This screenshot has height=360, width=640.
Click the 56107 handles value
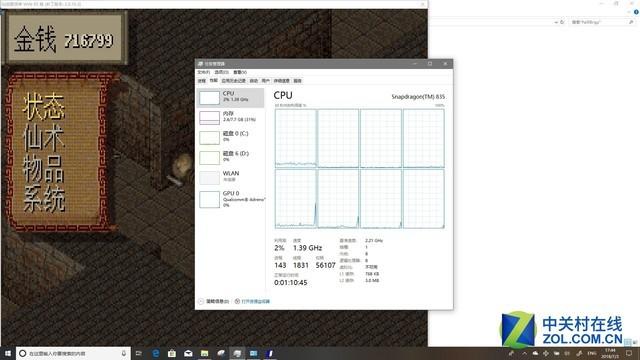(325, 265)
